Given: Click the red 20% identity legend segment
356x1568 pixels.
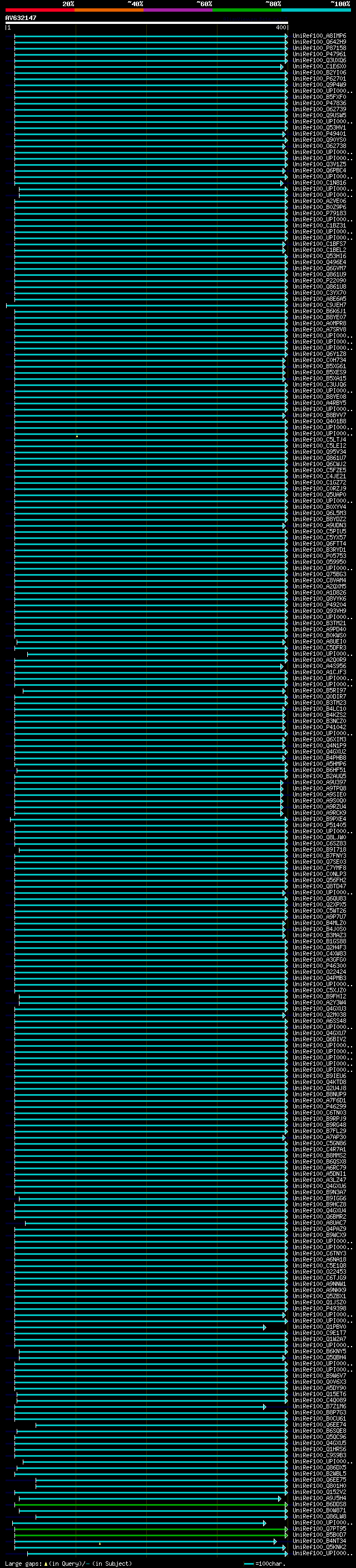Looking at the screenshot, I should 39,10.
